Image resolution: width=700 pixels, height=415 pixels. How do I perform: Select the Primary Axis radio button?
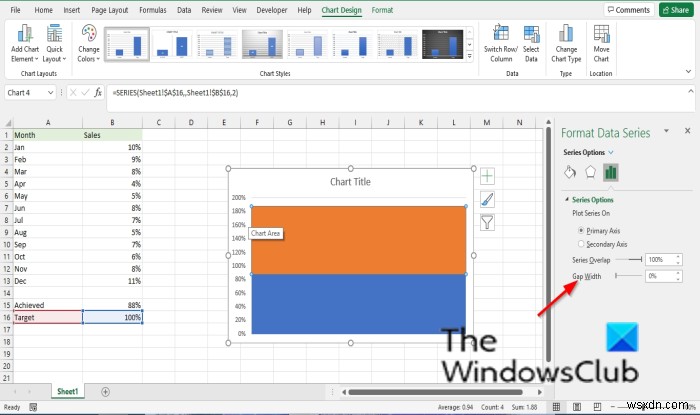(x=581, y=231)
